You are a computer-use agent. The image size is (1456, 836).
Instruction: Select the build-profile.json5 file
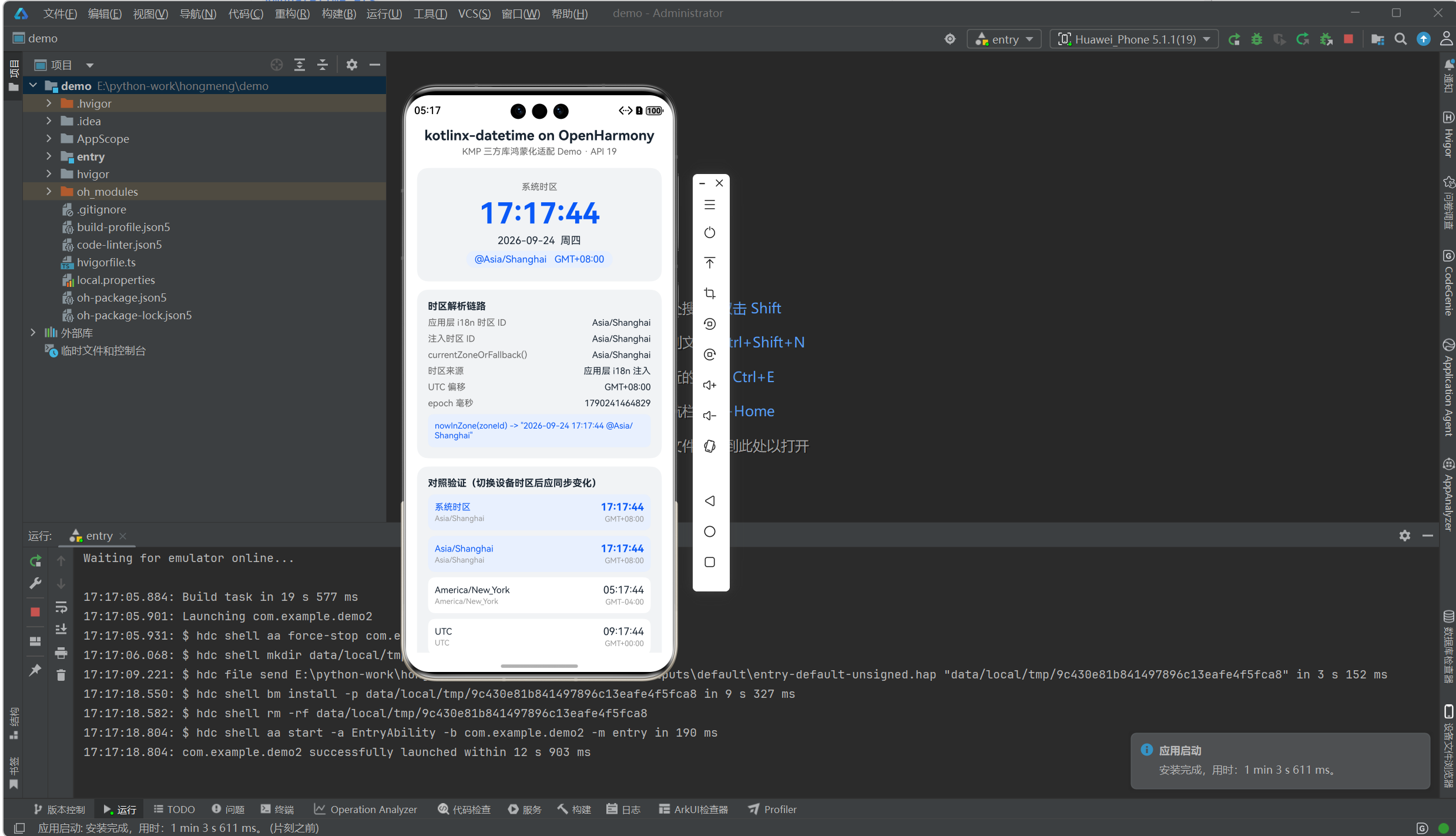(x=123, y=227)
